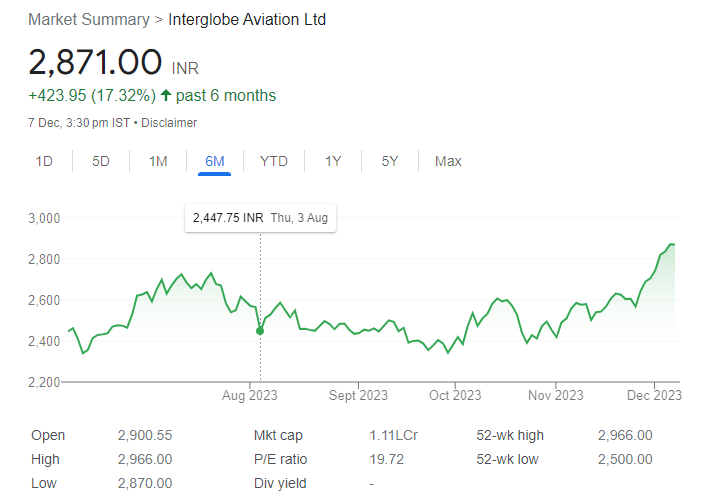The height and width of the screenshot is (500, 707).
Task: Select the 5D time range tab
Action: pos(101,161)
